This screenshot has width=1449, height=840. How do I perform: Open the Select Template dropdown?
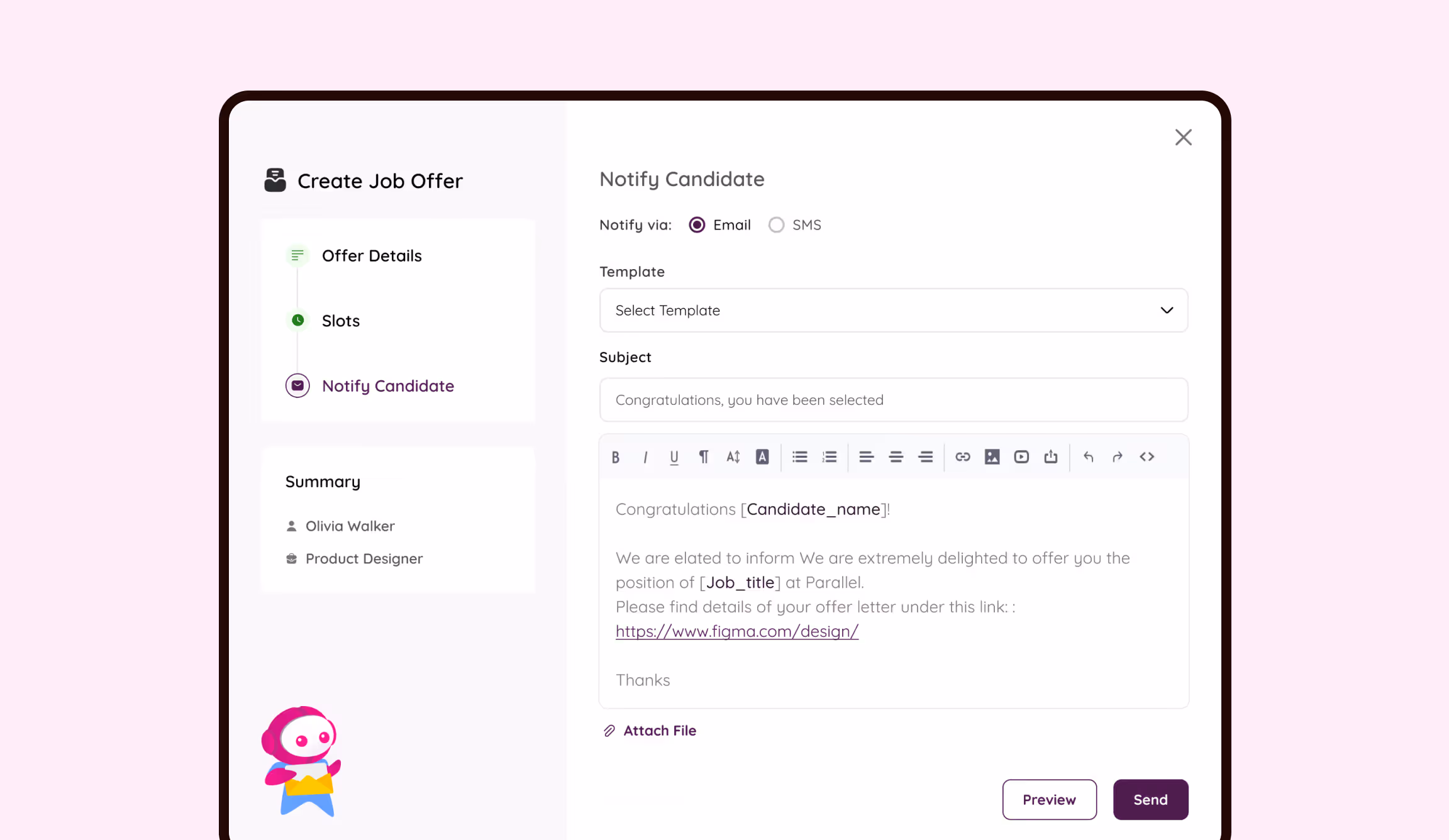click(x=894, y=311)
